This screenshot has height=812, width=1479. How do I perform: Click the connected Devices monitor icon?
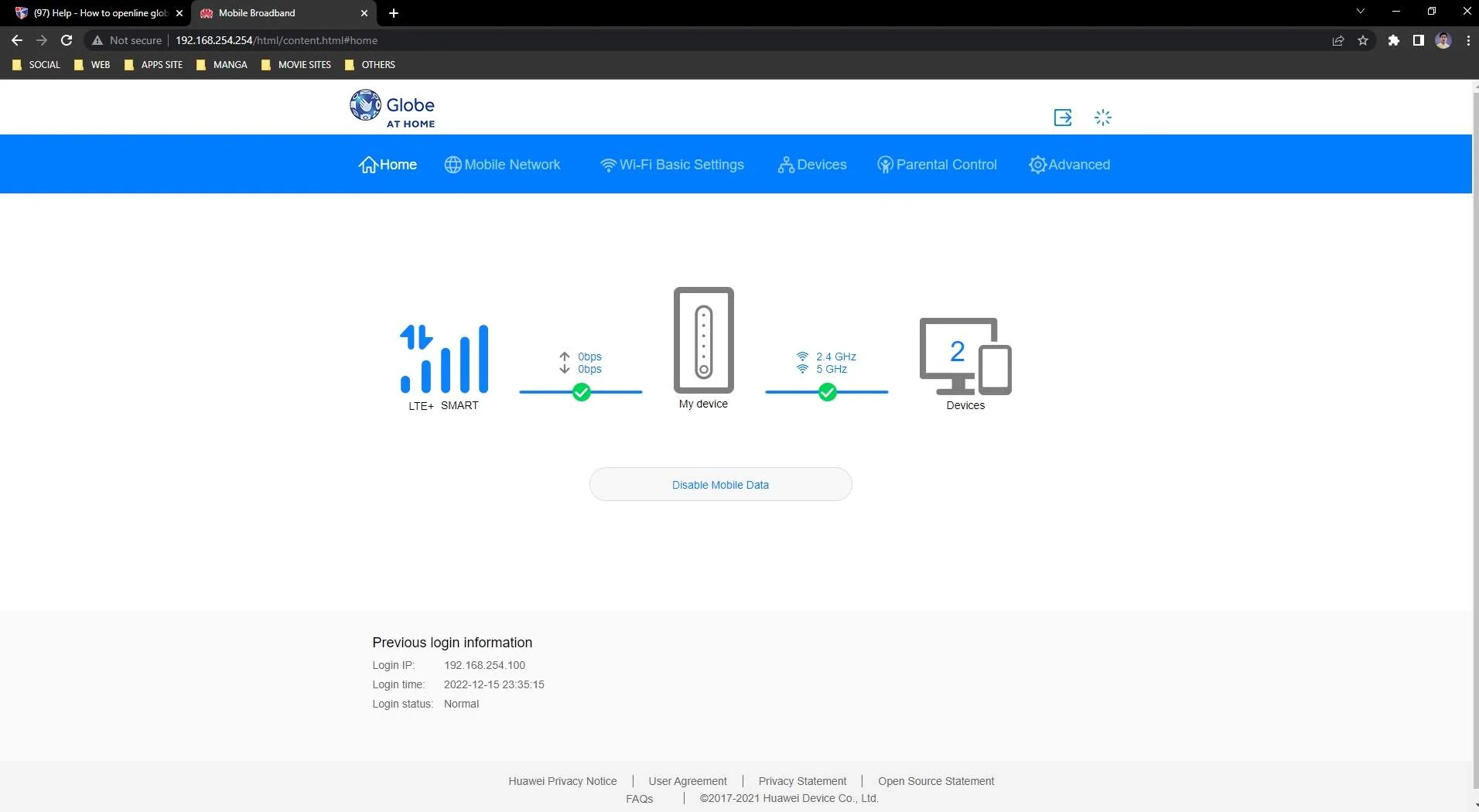tap(965, 356)
